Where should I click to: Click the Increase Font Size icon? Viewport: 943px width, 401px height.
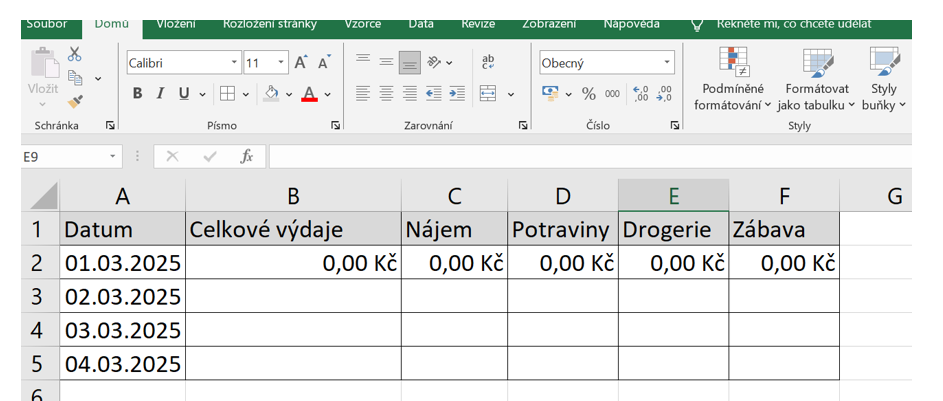tap(301, 63)
